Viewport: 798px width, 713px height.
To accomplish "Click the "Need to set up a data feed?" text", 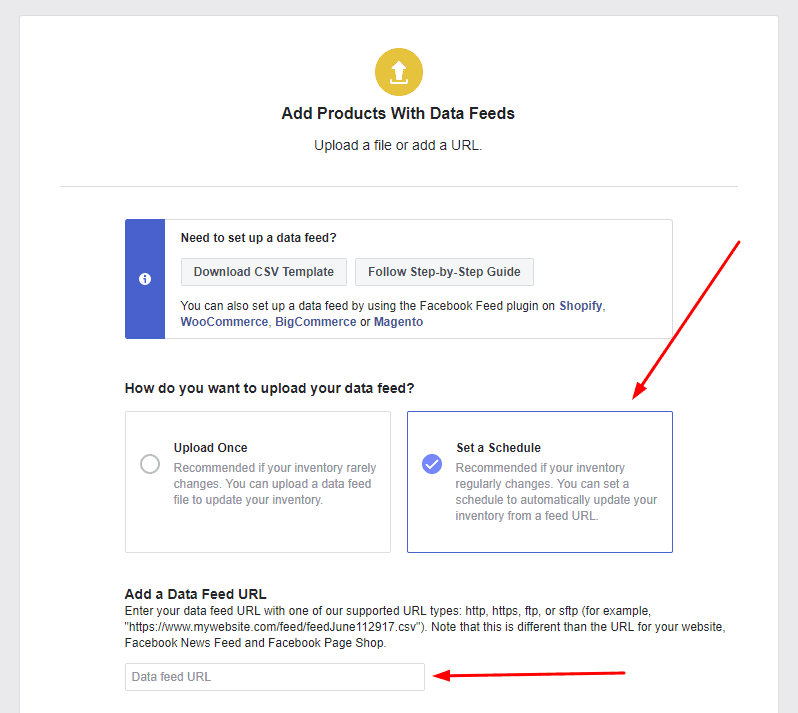I will (258, 238).
